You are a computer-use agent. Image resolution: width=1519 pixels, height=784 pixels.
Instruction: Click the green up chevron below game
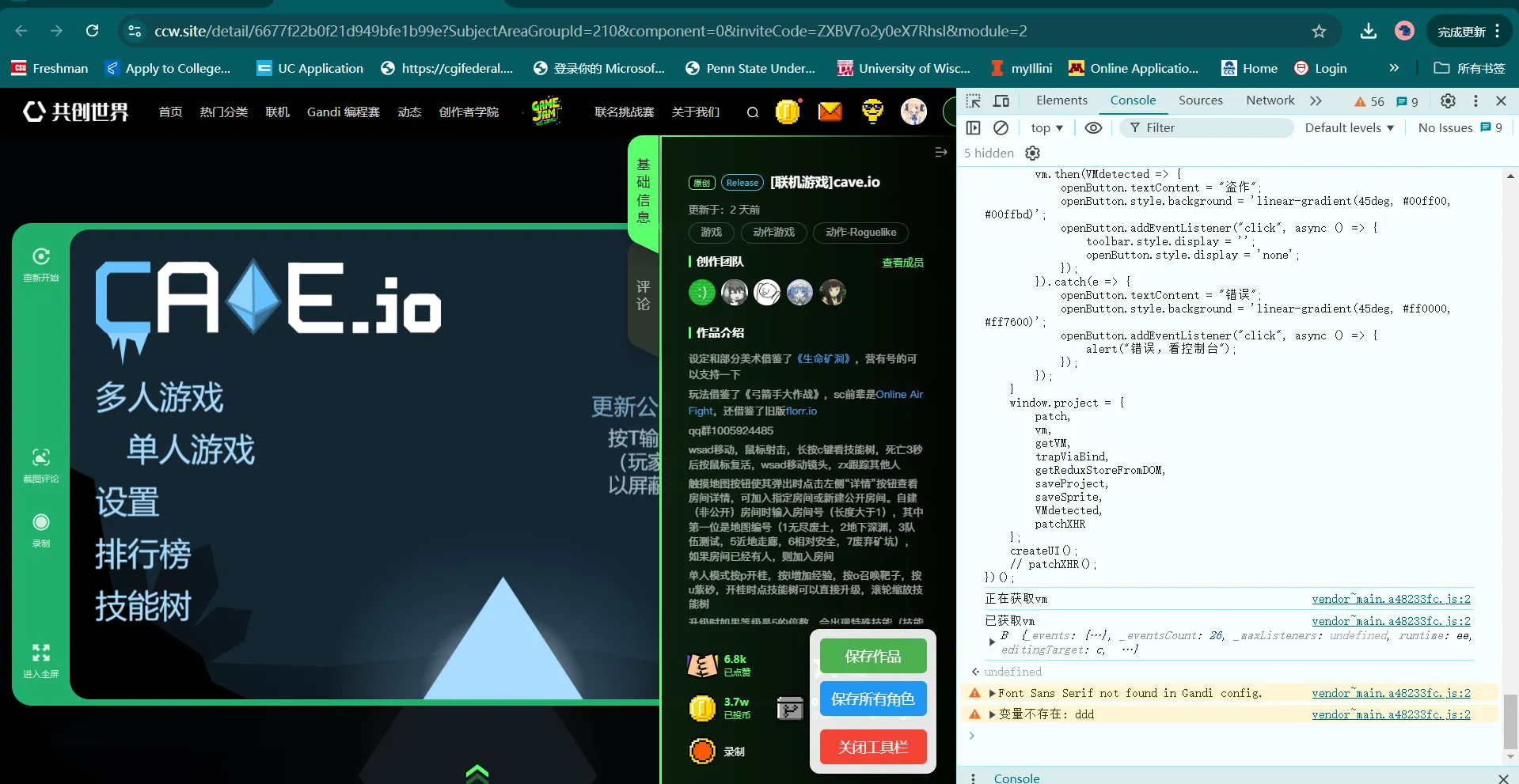point(477,773)
